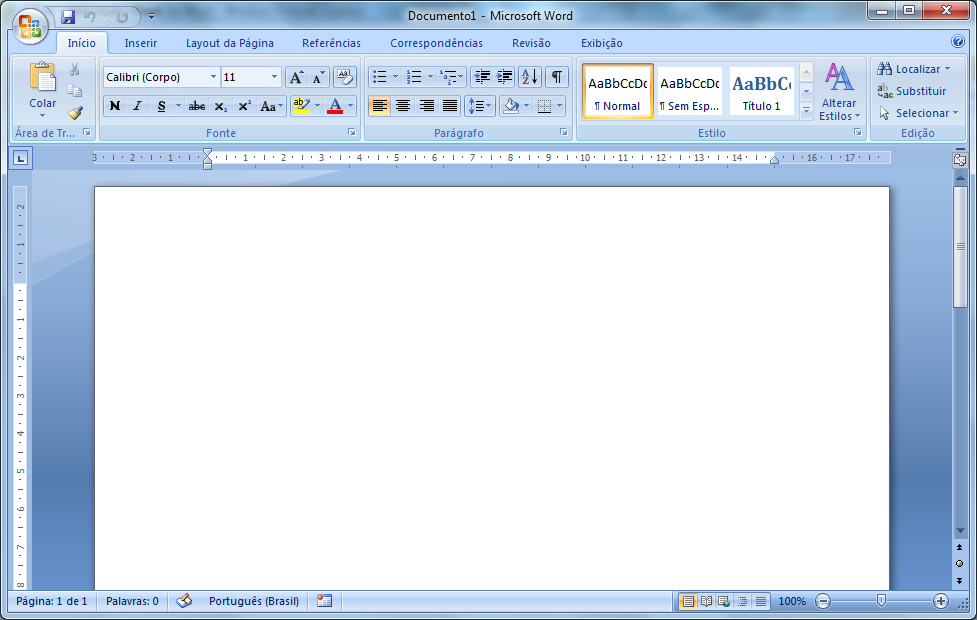Click Substituir to replace text
This screenshot has height=620, width=977.
912,91
